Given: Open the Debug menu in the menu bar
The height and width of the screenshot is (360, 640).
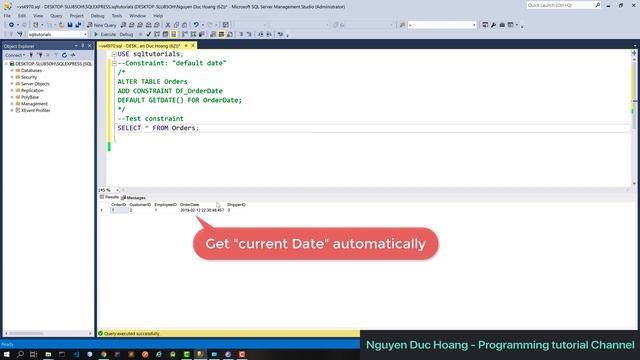Looking at the screenshot, I should [97, 16].
